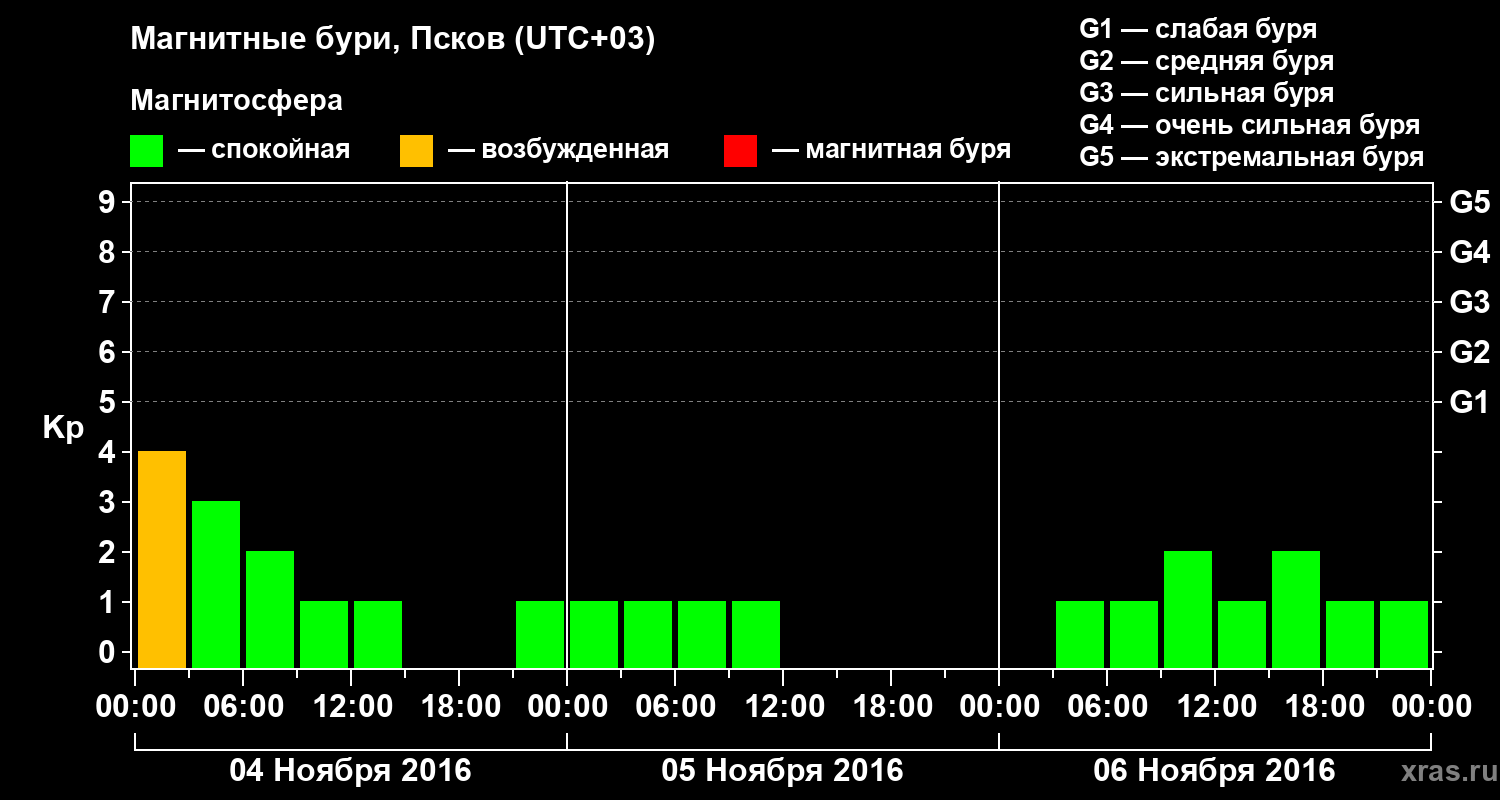Viewport: 1500px width, 800px height.
Task: Click the 'G3' label on right axis
Action: (x=1469, y=302)
